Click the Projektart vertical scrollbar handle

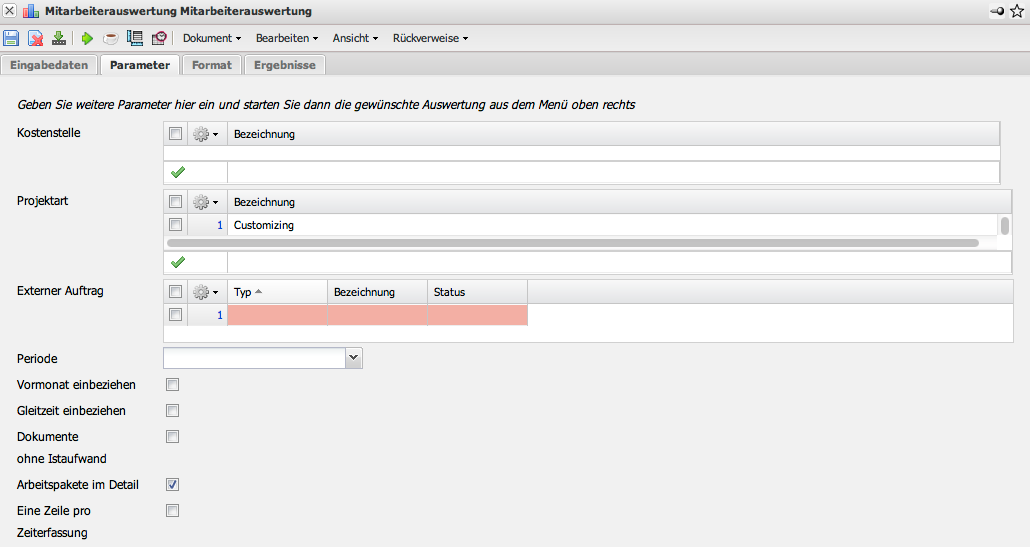tap(1004, 226)
